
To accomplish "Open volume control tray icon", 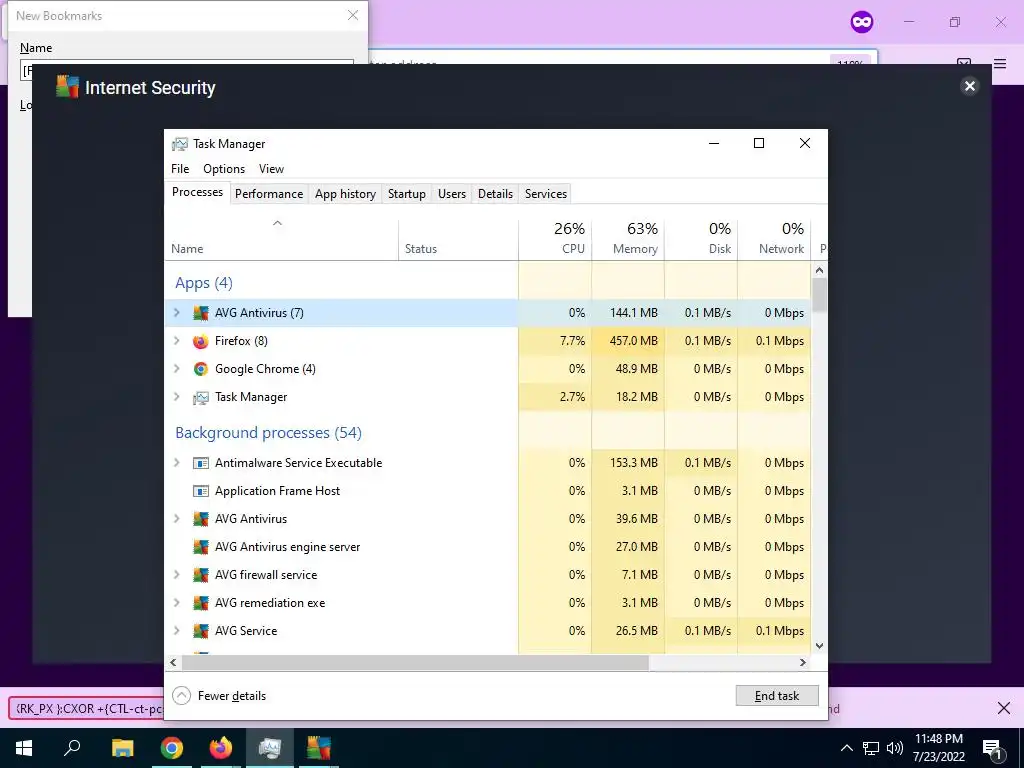I will pyautogui.click(x=895, y=748).
